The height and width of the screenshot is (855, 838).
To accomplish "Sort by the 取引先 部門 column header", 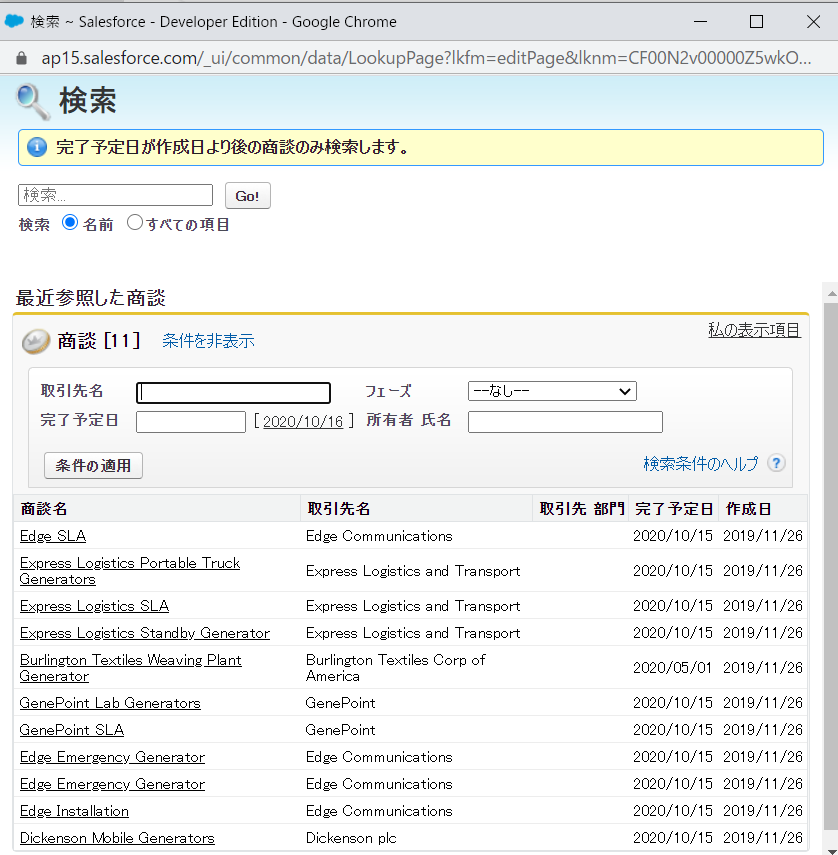I will pyautogui.click(x=582, y=509).
